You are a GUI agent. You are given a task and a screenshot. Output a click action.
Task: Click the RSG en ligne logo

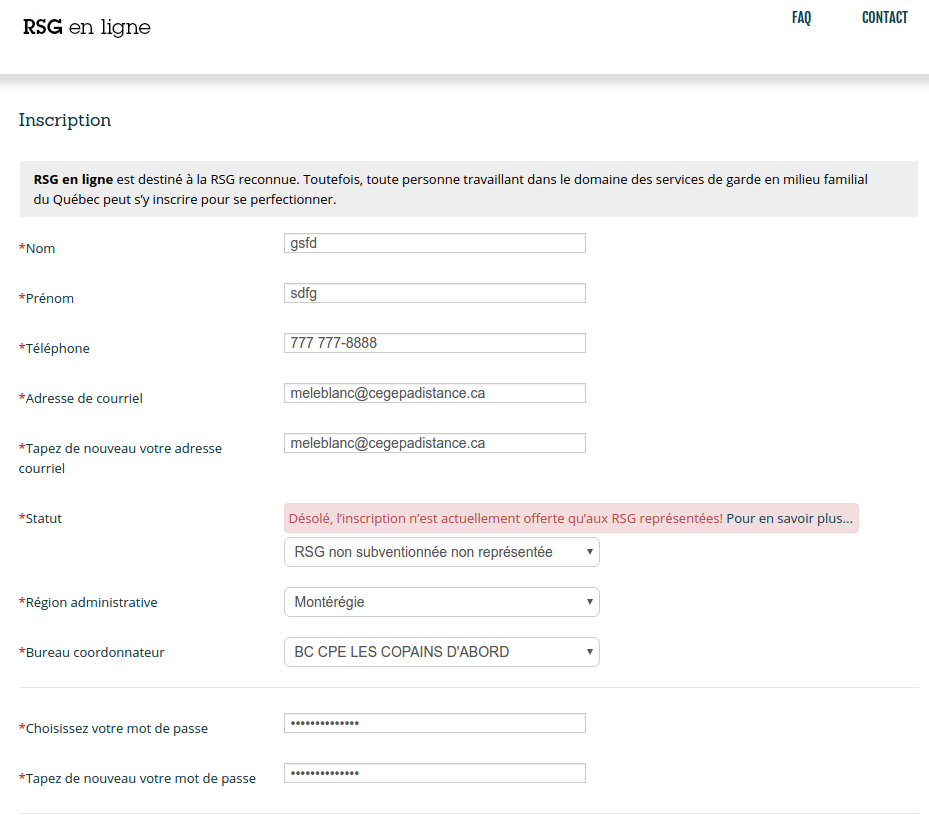[86, 27]
